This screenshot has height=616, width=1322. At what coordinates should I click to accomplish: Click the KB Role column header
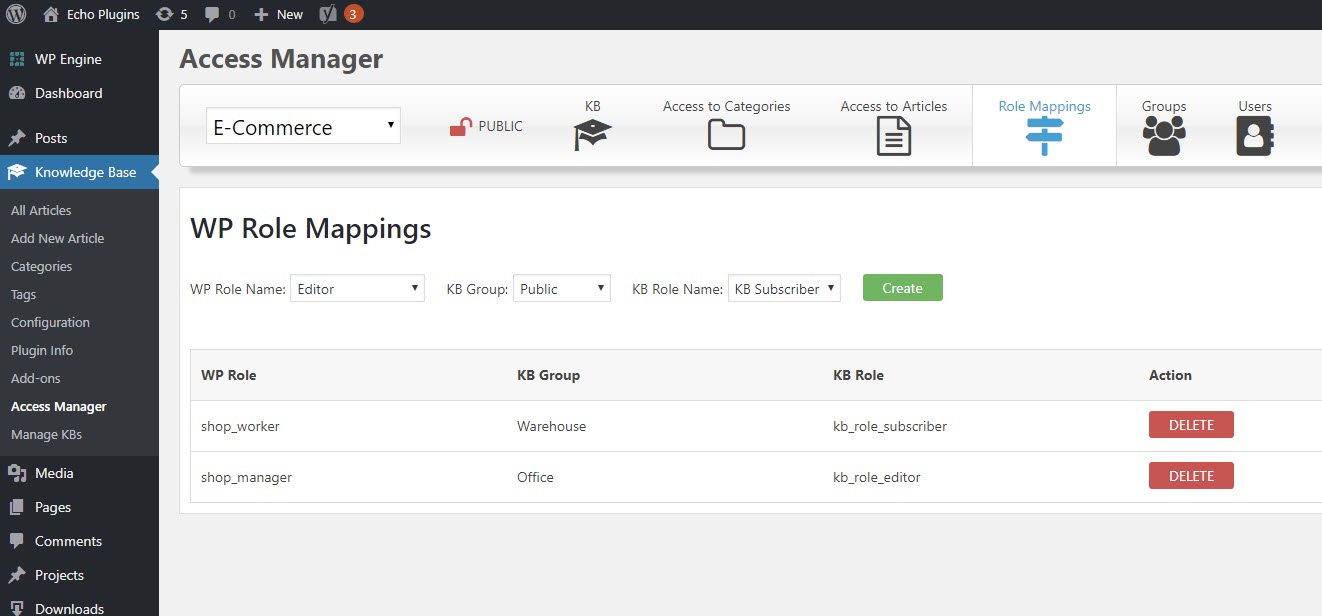[858, 375]
